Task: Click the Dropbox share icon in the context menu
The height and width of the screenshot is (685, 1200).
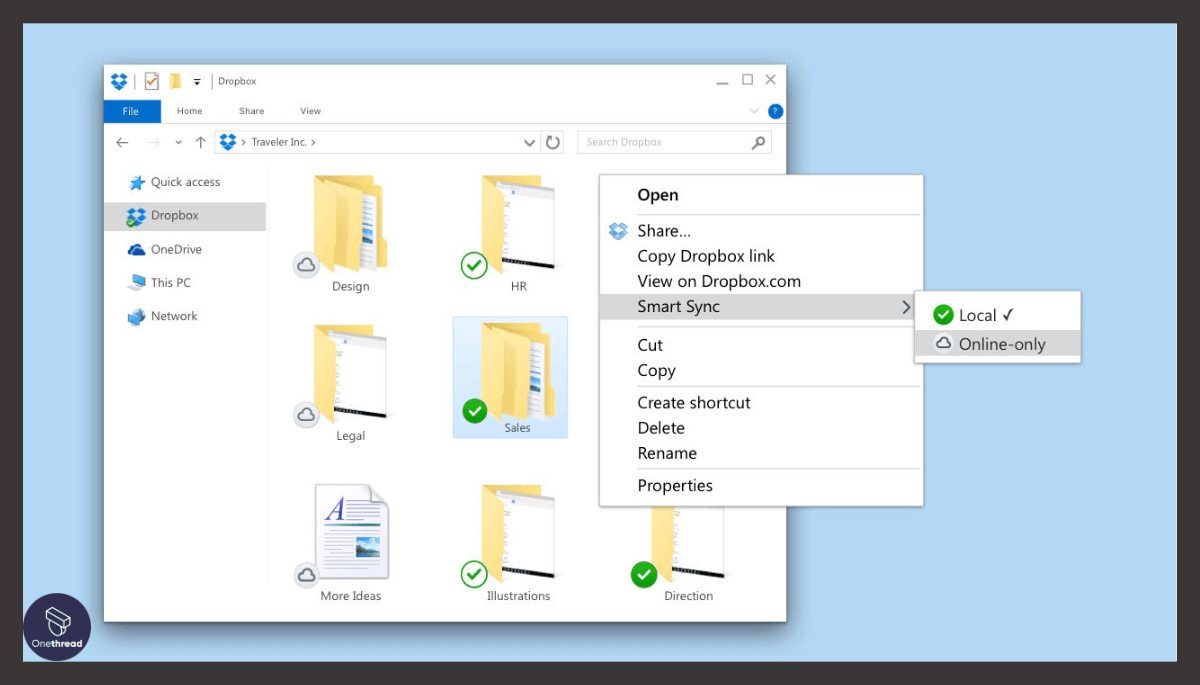Action: click(618, 230)
